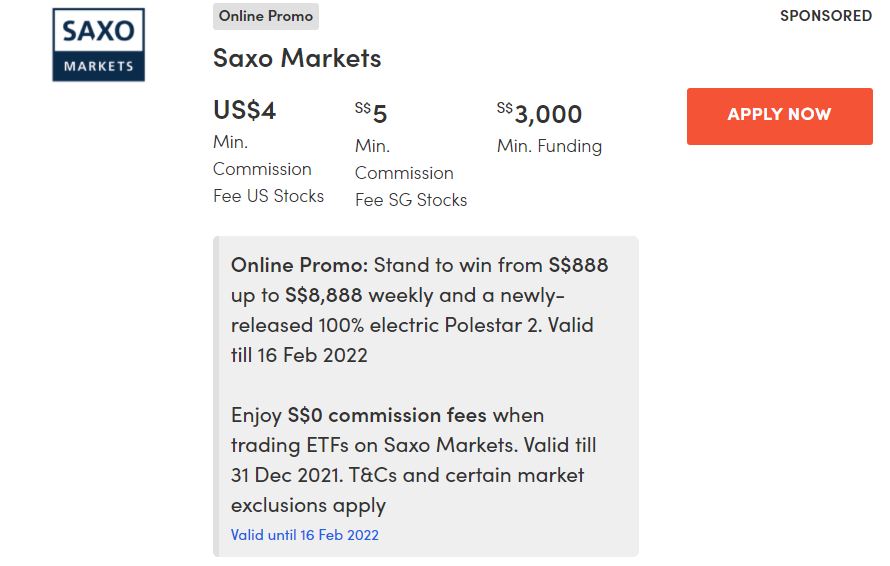Screen dimensions: 890x566
Task: Click the Online Promo badge
Action: [265, 16]
